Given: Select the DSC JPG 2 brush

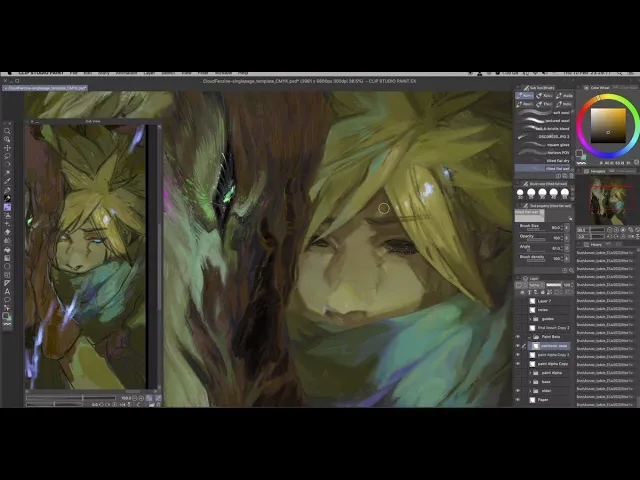Looking at the screenshot, I should [x=543, y=136].
